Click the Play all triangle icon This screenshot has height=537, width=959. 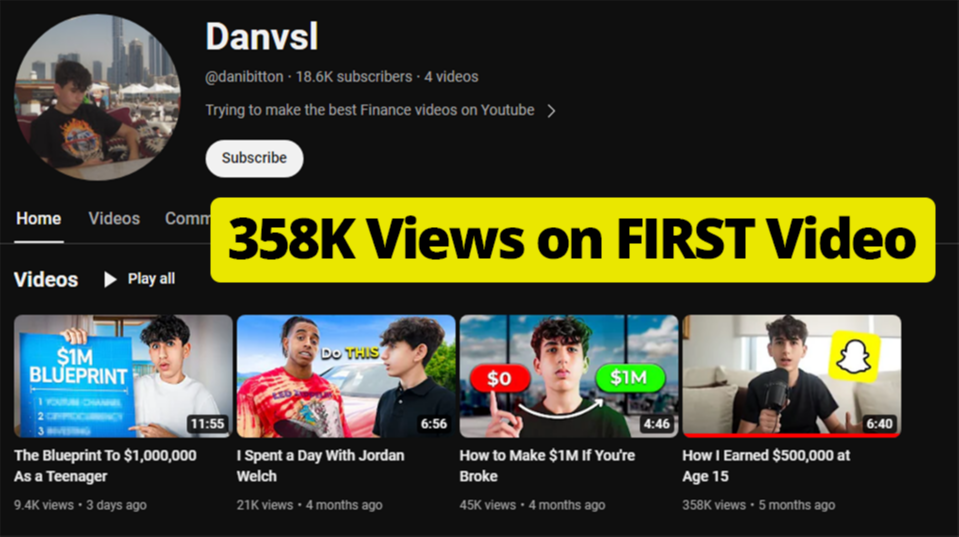point(110,280)
